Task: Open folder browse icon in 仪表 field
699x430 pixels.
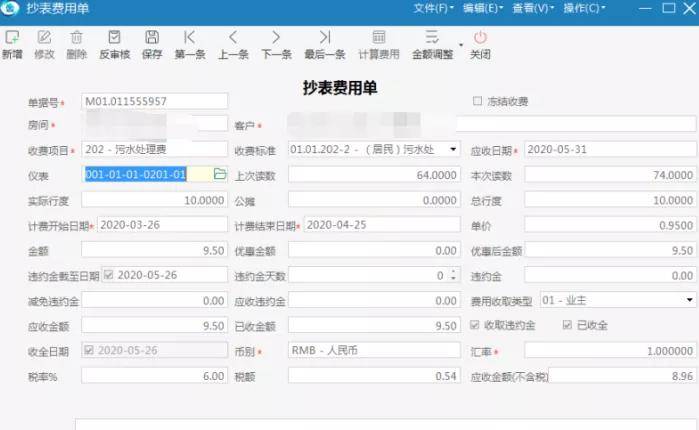Action: pyautogui.click(x=220, y=174)
